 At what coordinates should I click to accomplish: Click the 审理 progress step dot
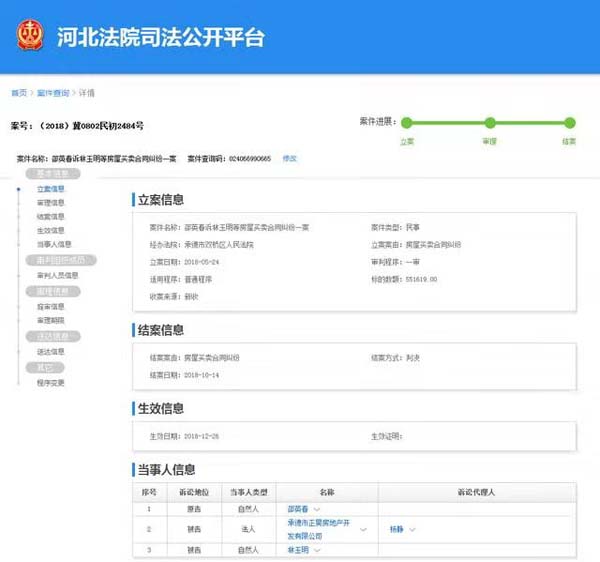tap(489, 123)
